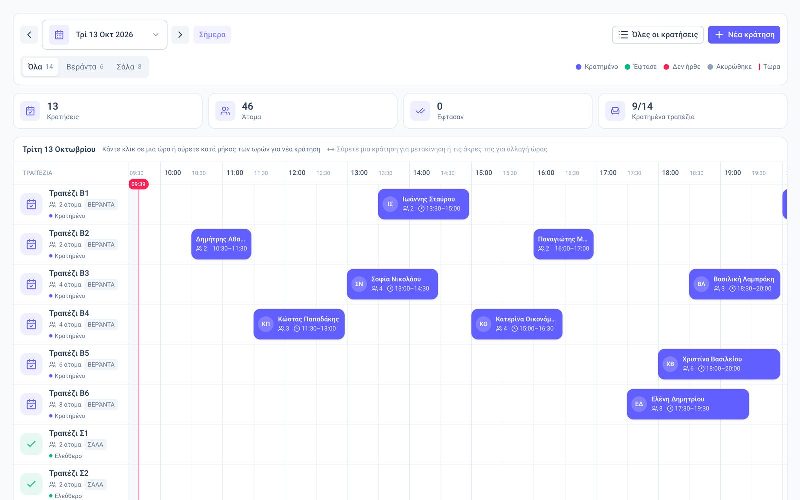Select the Όλα 14 tab
This screenshot has height=500, width=800.
(x=40, y=67)
